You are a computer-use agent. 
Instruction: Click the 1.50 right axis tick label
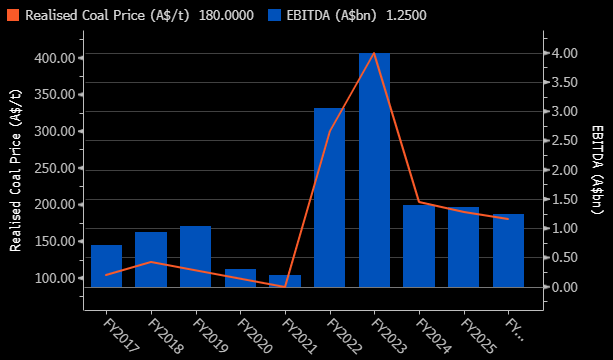(x=564, y=199)
